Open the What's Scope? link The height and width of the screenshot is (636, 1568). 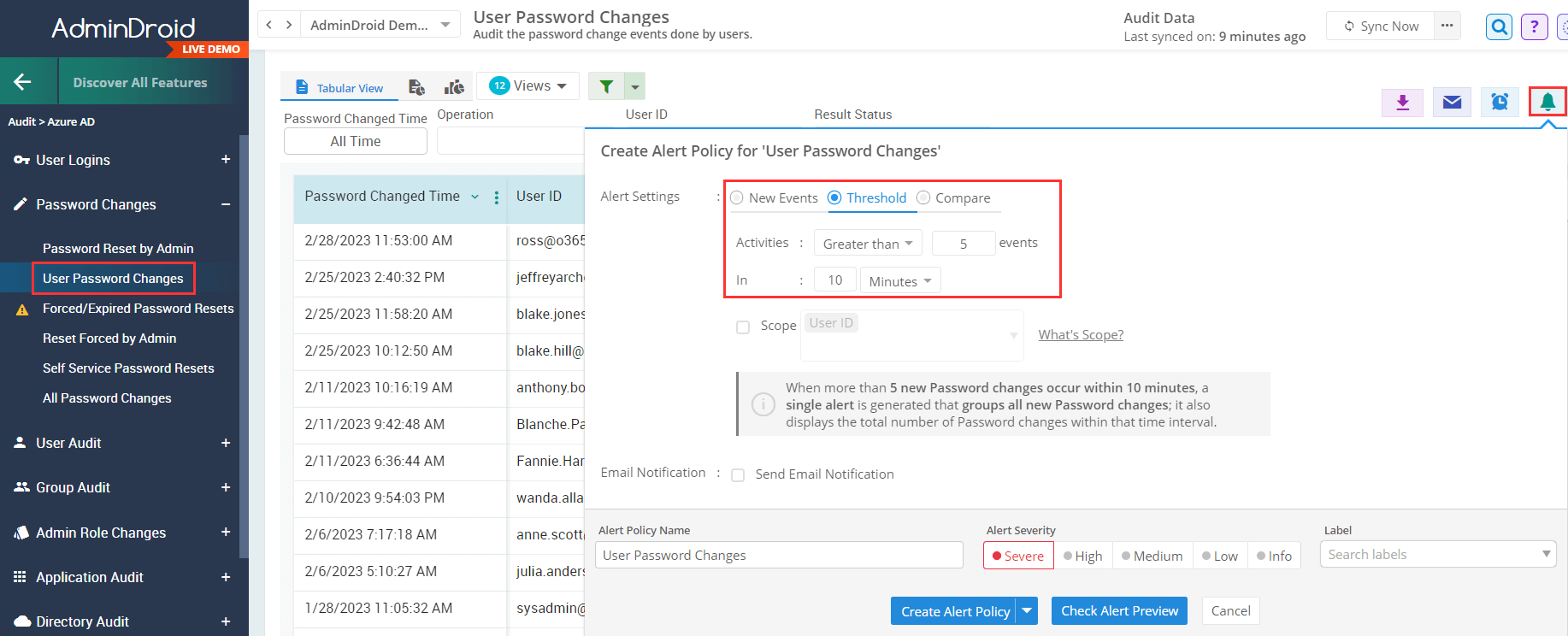[1081, 334]
